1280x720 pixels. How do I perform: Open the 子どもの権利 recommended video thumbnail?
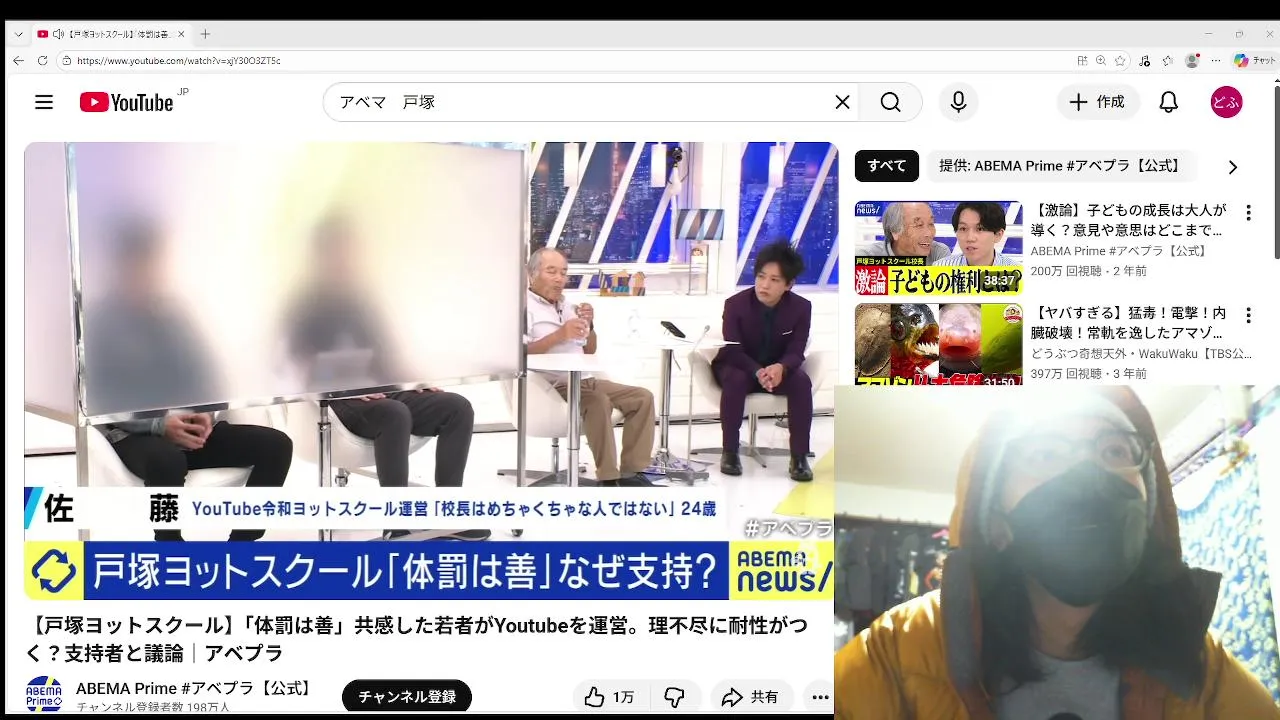coord(938,248)
